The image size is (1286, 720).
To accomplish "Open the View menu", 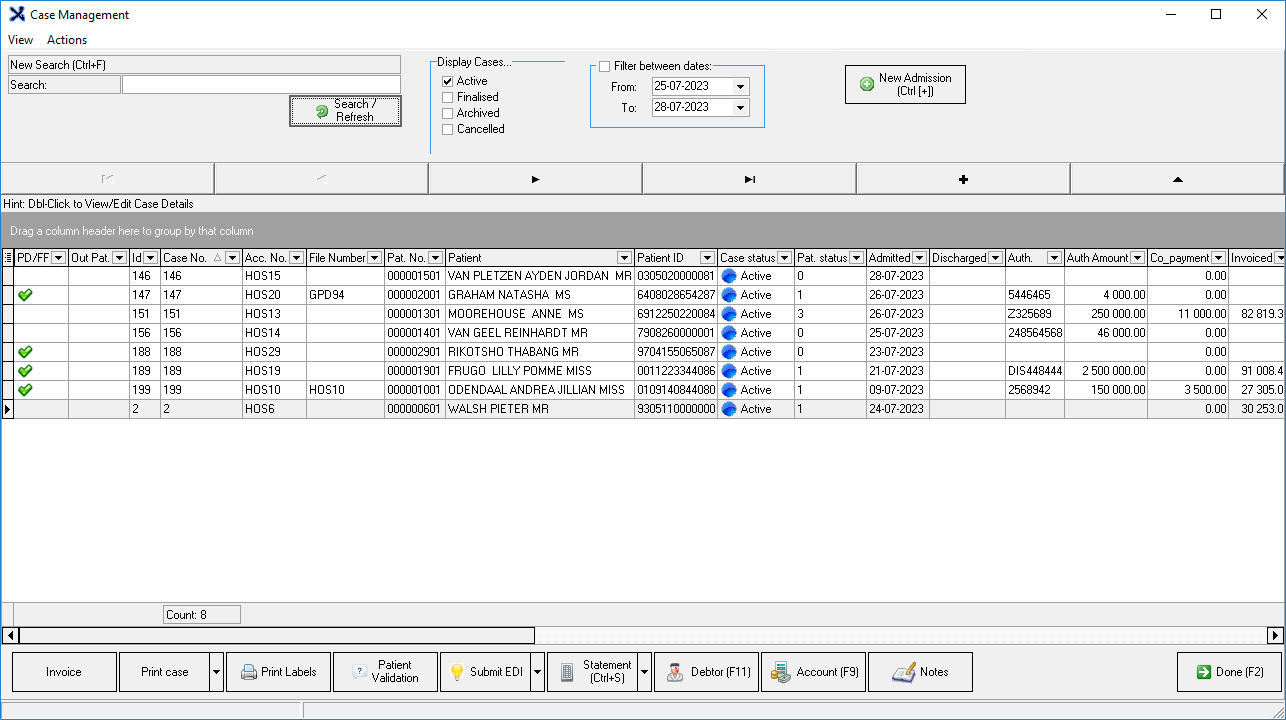I will [20, 40].
